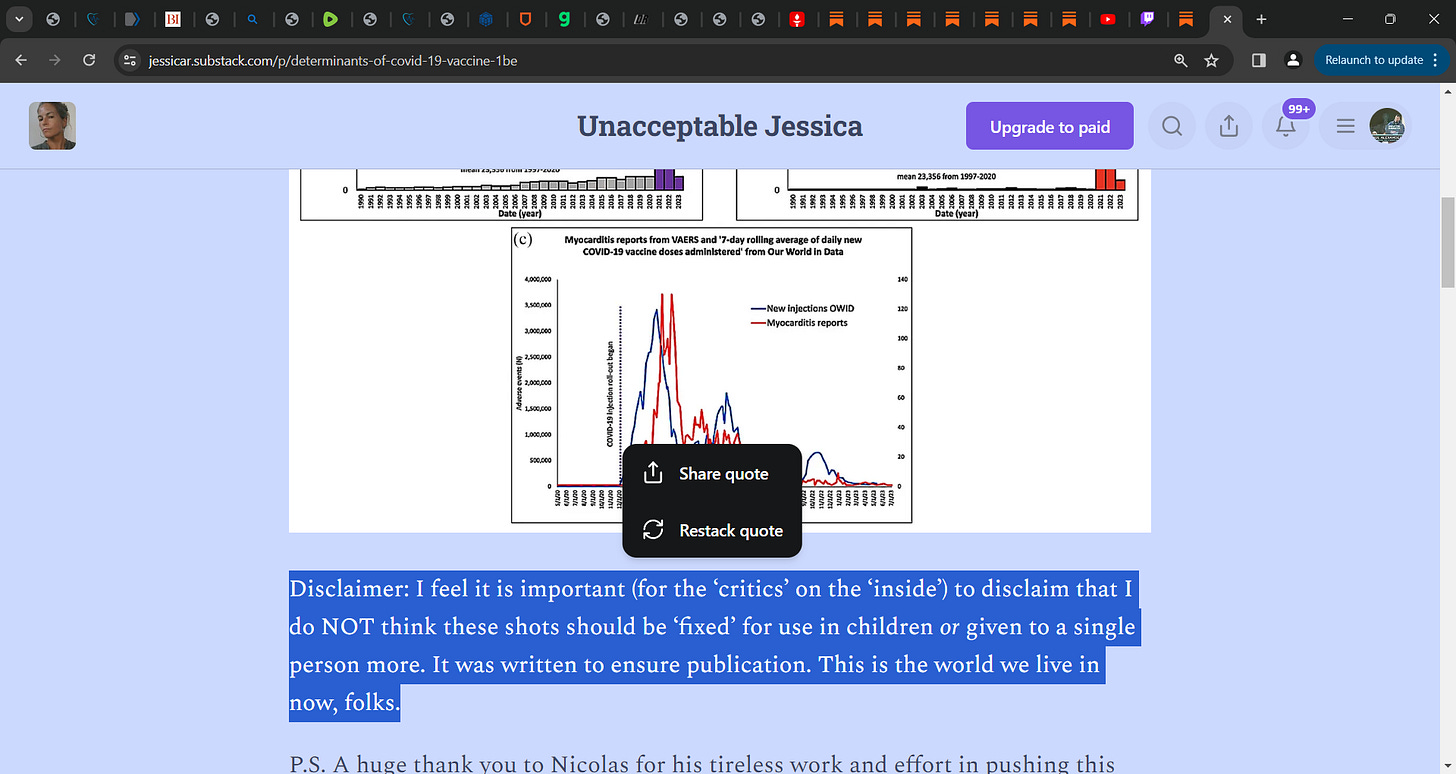Open a new browser tab
This screenshot has height=774, width=1456.
coord(1262,19)
